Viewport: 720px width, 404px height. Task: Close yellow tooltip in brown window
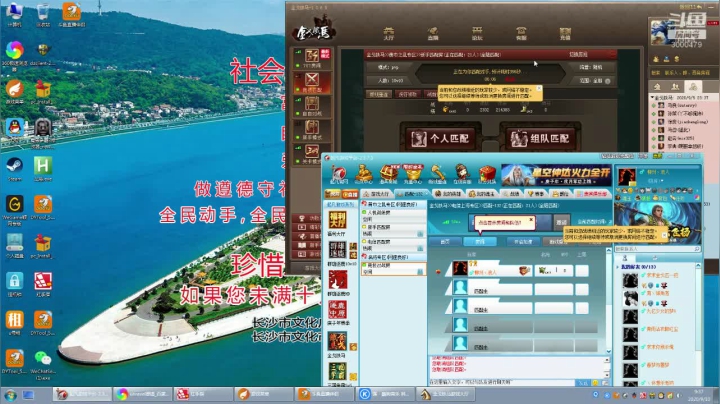(539, 88)
